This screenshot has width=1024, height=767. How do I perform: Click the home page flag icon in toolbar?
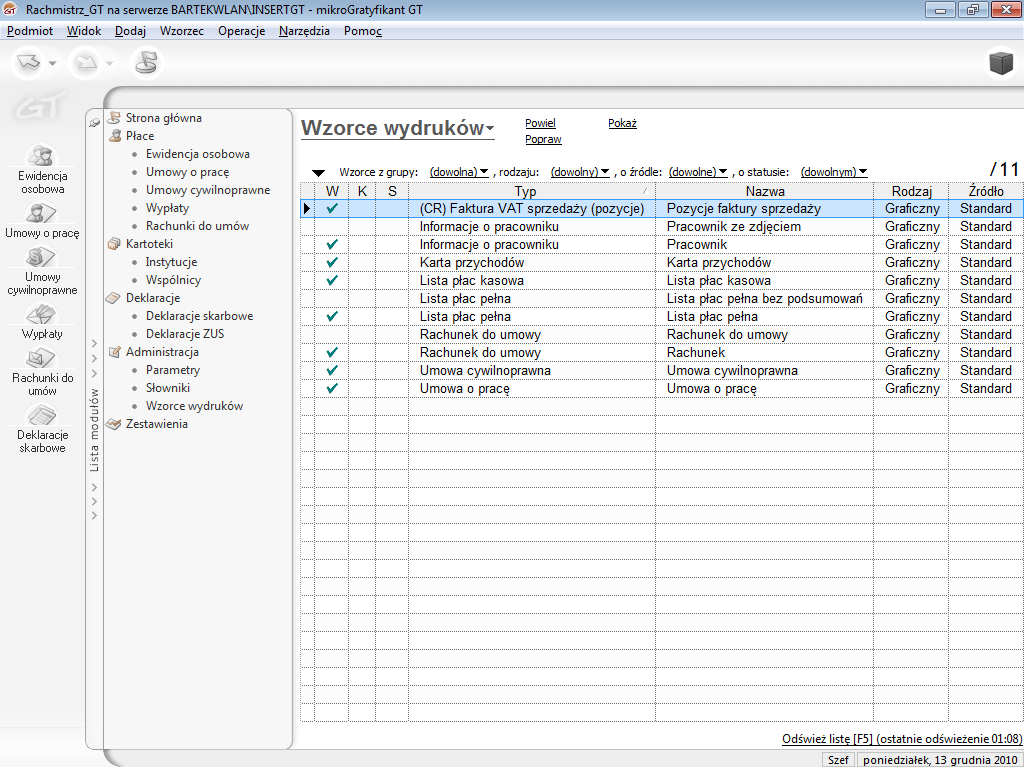pyautogui.click(x=146, y=63)
